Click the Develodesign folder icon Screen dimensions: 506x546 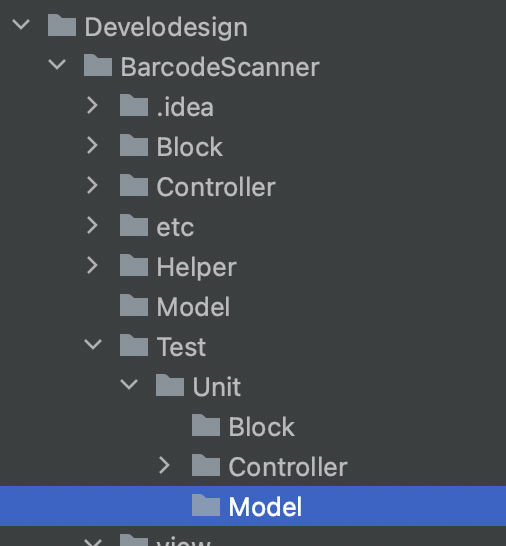point(62,25)
